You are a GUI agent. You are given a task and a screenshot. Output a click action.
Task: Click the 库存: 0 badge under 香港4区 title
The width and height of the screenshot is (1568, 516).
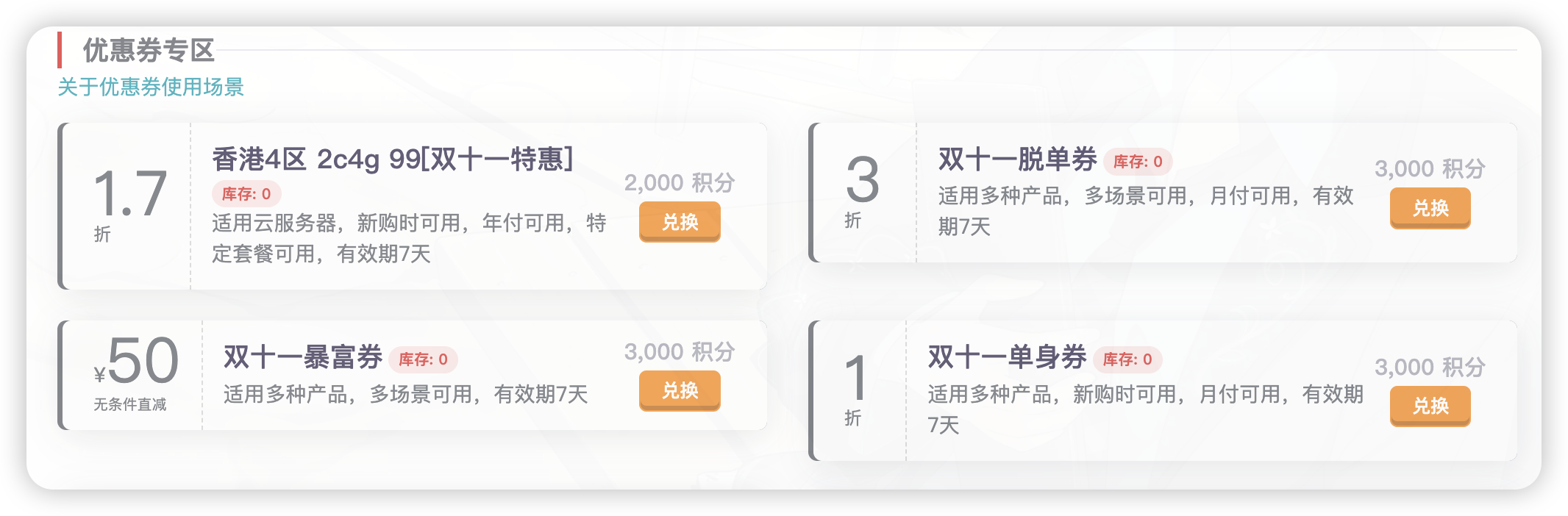click(x=246, y=194)
